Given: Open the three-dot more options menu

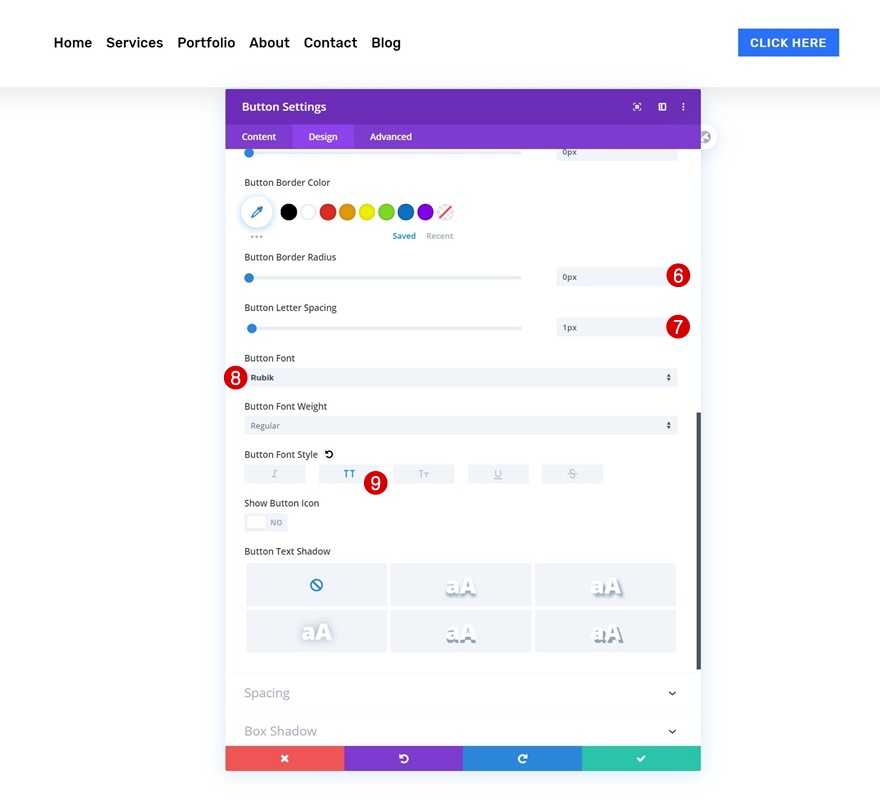Looking at the screenshot, I should coord(683,107).
